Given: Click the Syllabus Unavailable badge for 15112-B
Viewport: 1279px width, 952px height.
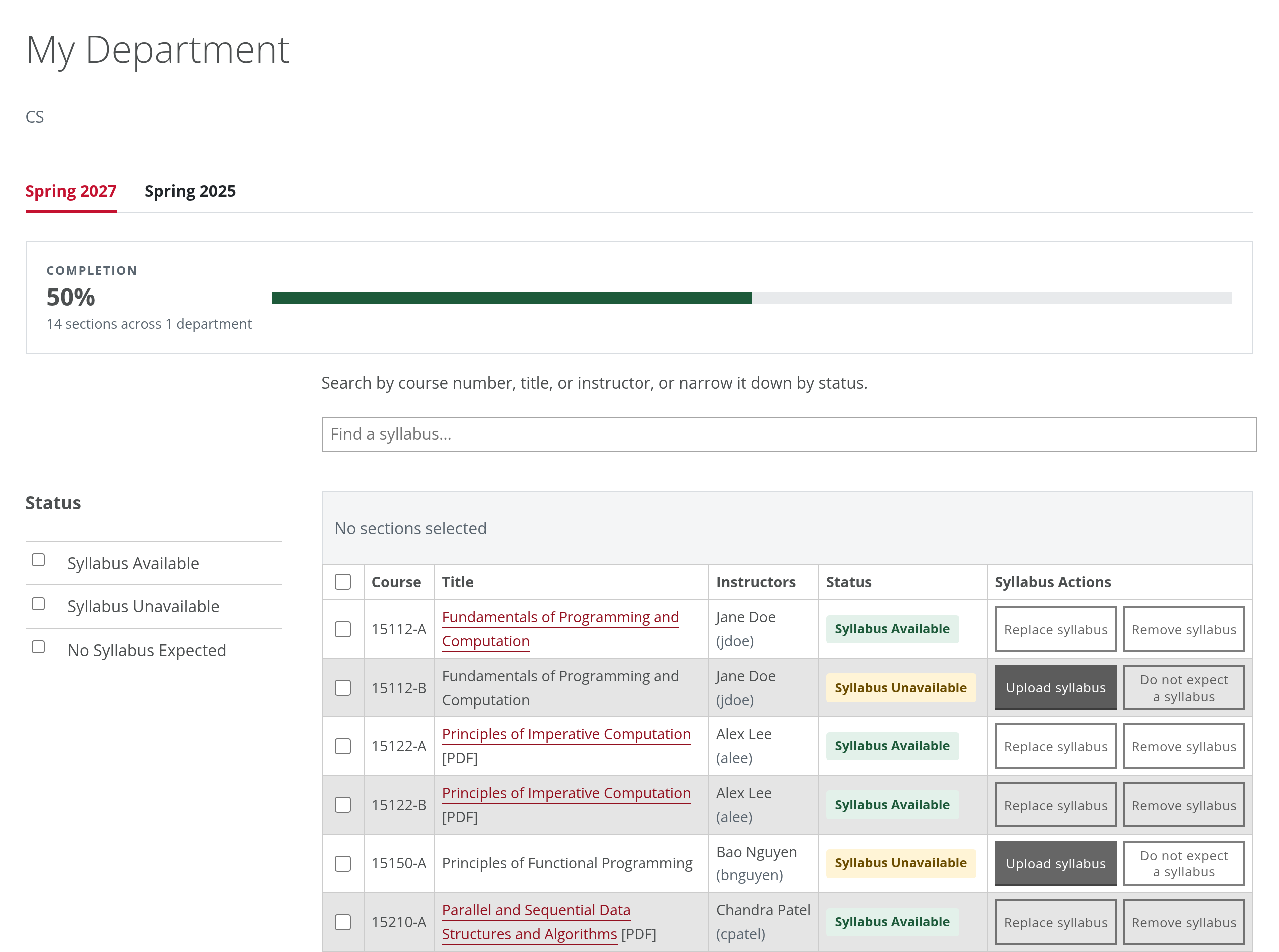Looking at the screenshot, I should pos(900,687).
